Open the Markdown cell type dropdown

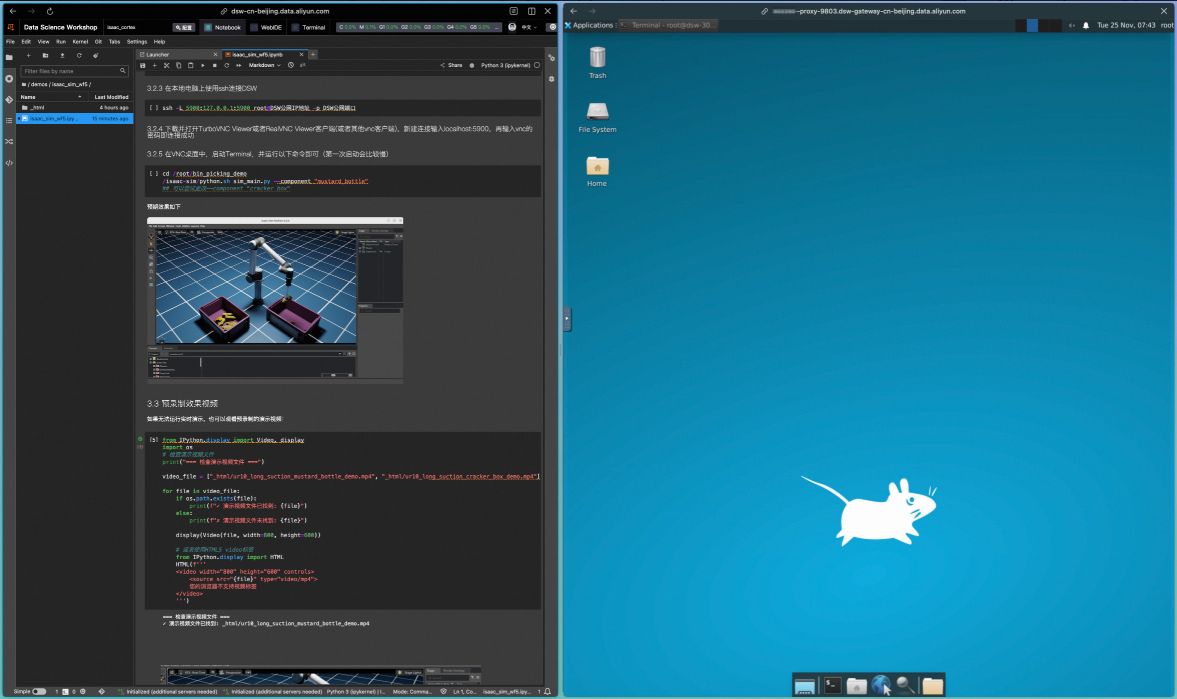click(265, 65)
